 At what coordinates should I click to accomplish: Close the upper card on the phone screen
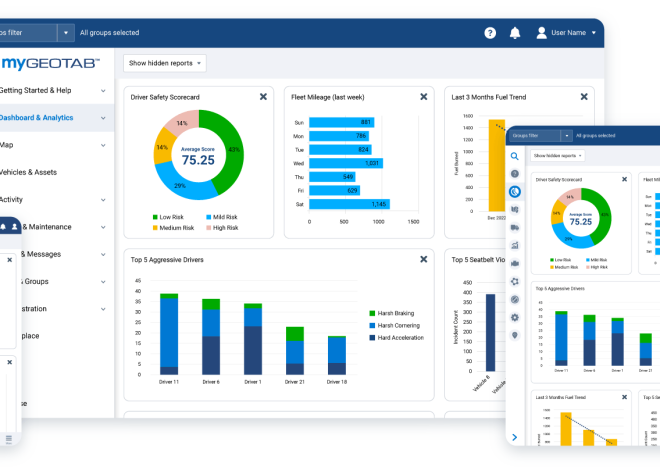click(x=10, y=260)
